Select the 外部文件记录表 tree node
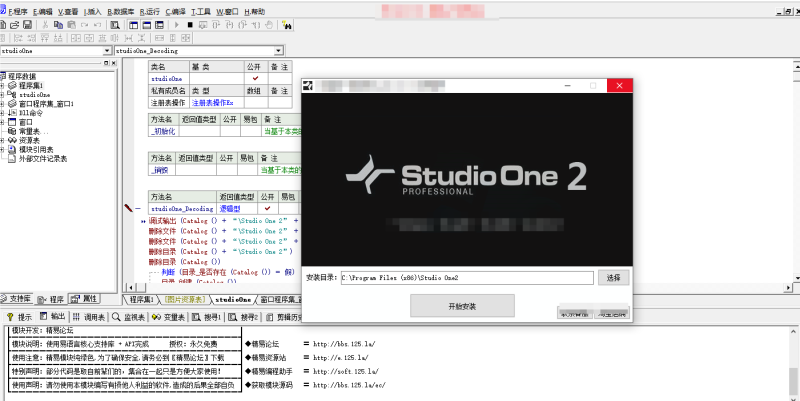 [x=43, y=159]
